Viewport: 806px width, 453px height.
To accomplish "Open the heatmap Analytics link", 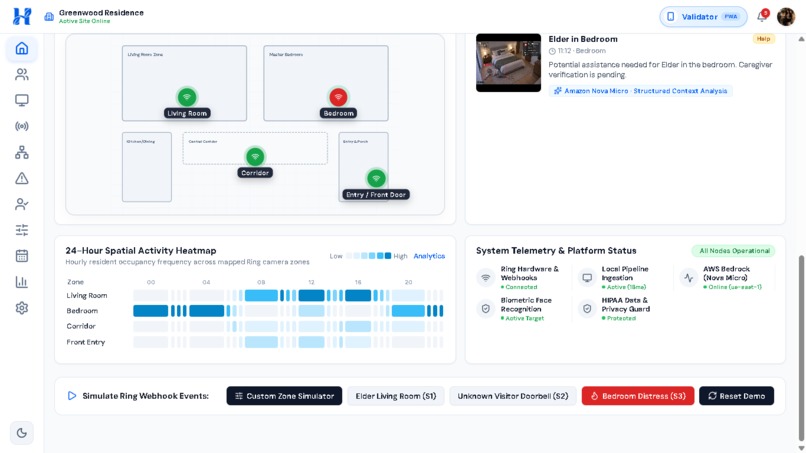I will [429, 256].
